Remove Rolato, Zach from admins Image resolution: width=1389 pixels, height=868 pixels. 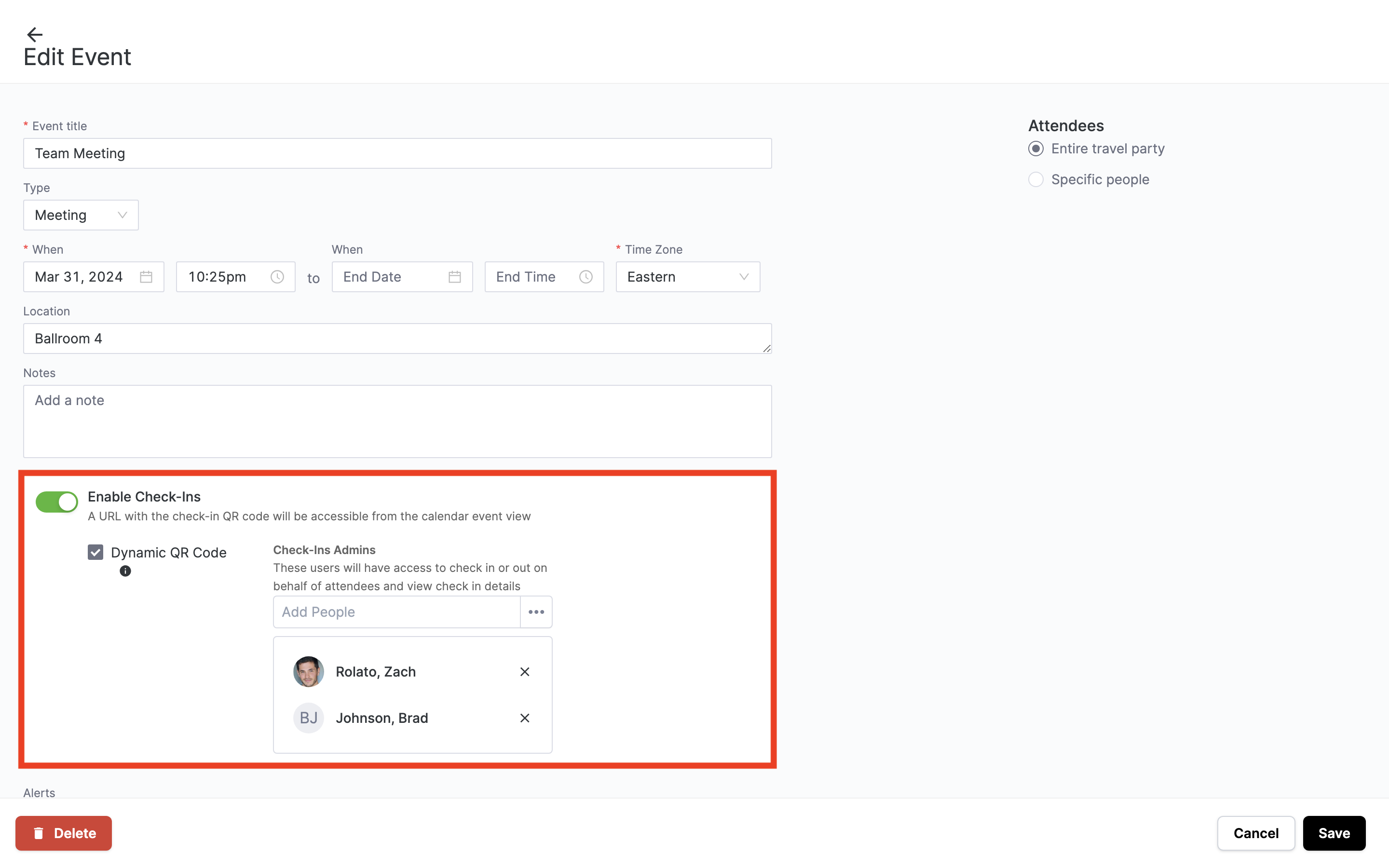(x=525, y=672)
